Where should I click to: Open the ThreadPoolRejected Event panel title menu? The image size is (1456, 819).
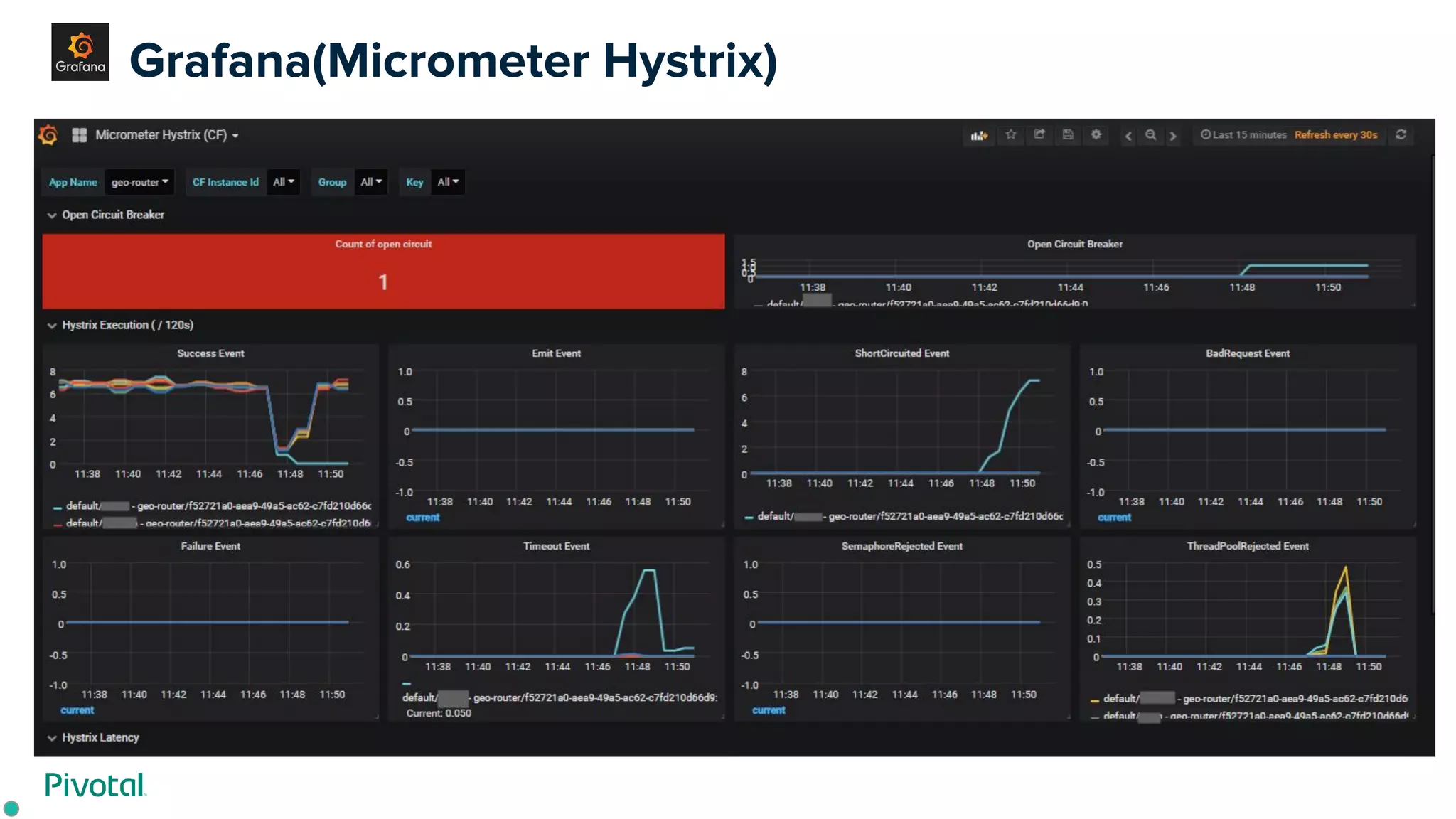pos(1247,546)
